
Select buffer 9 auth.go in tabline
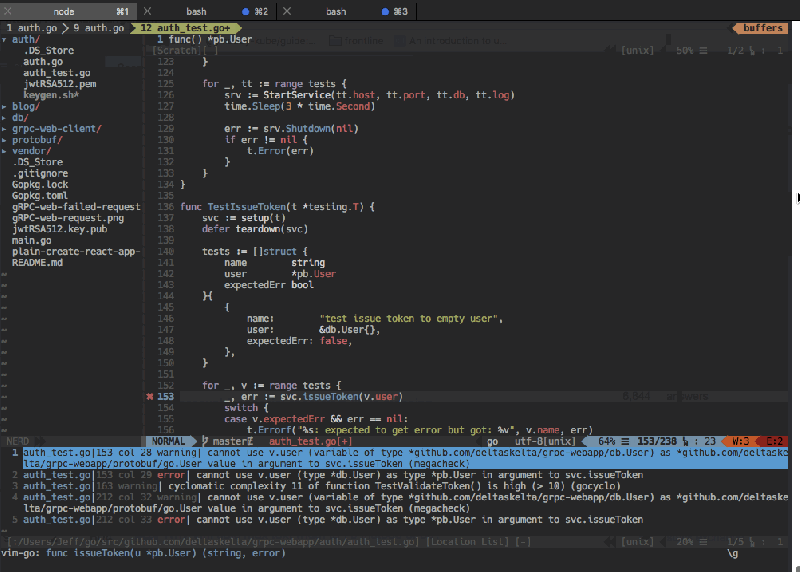coord(98,28)
